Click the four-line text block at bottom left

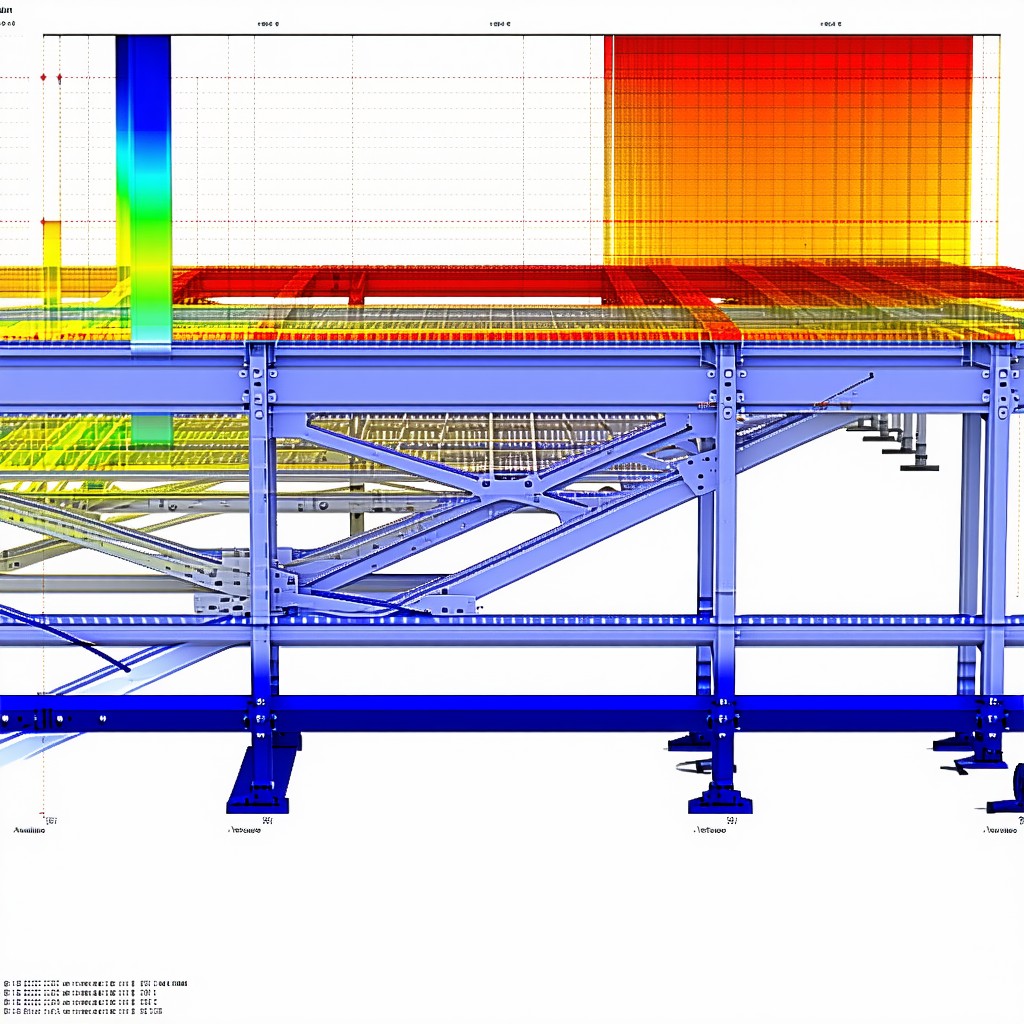95,997
